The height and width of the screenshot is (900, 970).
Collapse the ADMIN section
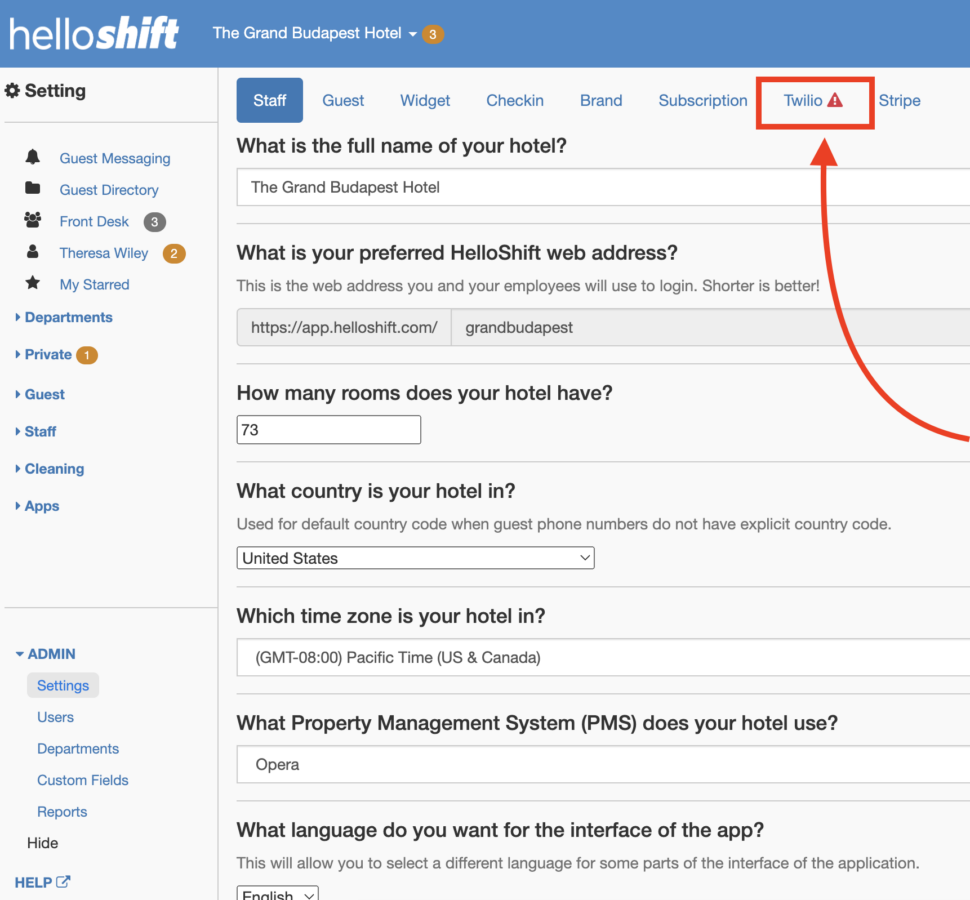pyautogui.click(x=46, y=654)
